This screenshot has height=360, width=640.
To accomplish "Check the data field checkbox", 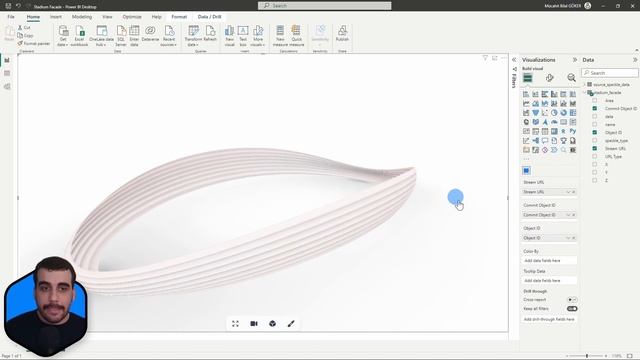I will [595, 116].
